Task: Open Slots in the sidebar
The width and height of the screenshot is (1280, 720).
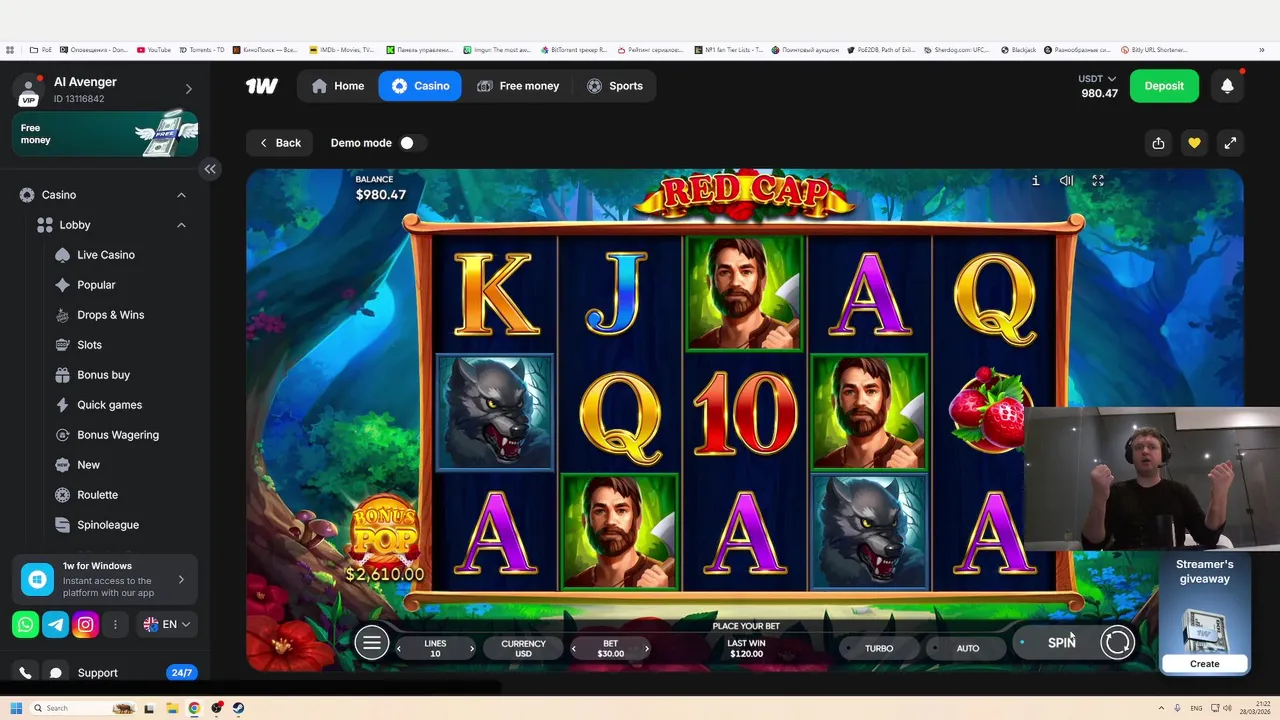Action: coord(89,345)
